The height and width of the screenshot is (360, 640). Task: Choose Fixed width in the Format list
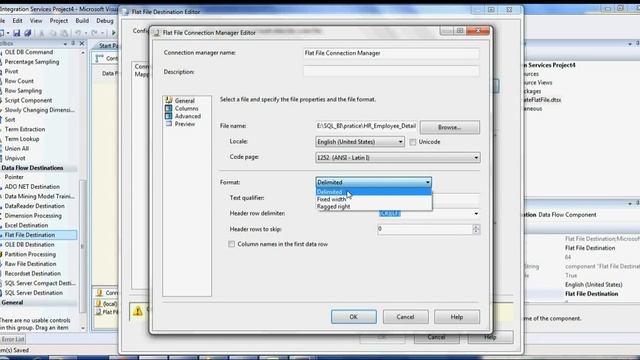point(373,199)
